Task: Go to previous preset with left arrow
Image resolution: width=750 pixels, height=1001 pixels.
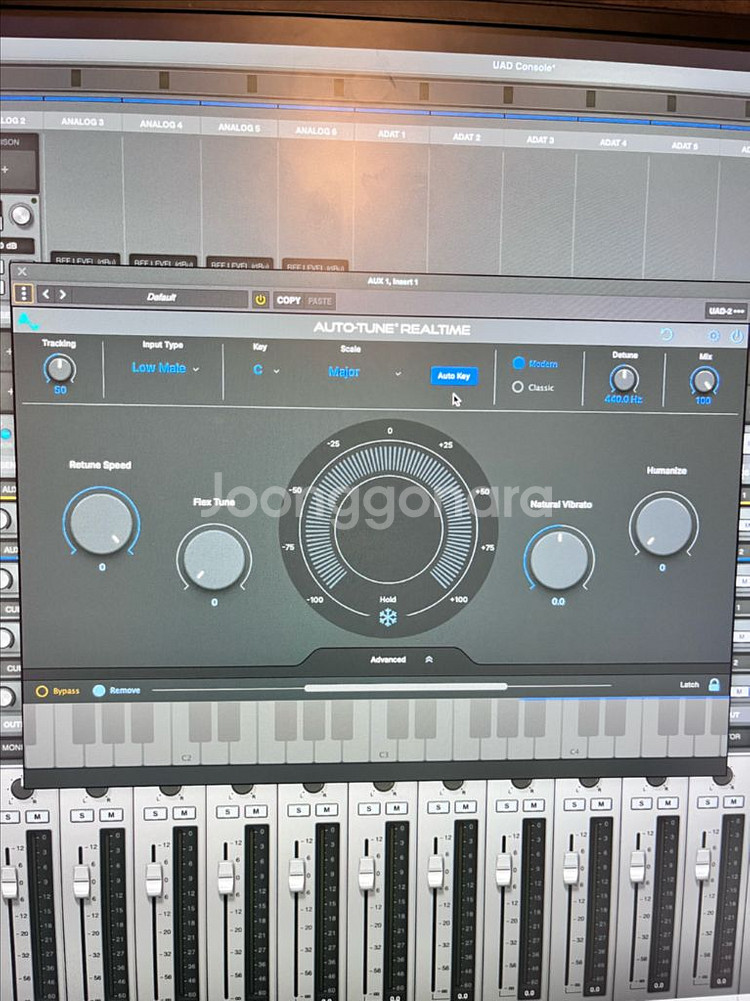Action: (46, 294)
